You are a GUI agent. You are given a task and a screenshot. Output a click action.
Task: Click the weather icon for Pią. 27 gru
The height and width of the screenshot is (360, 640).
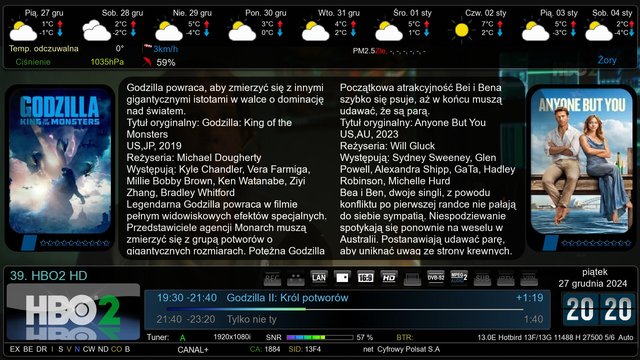click(22, 31)
